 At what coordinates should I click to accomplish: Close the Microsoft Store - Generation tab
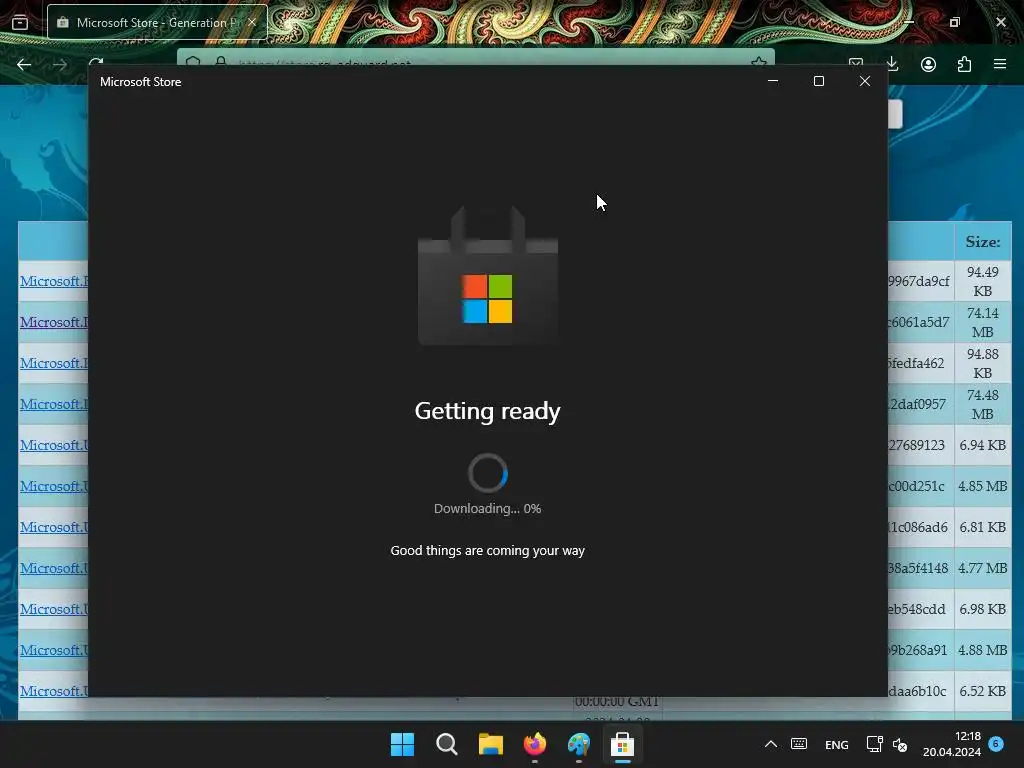pyautogui.click(x=252, y=22)
